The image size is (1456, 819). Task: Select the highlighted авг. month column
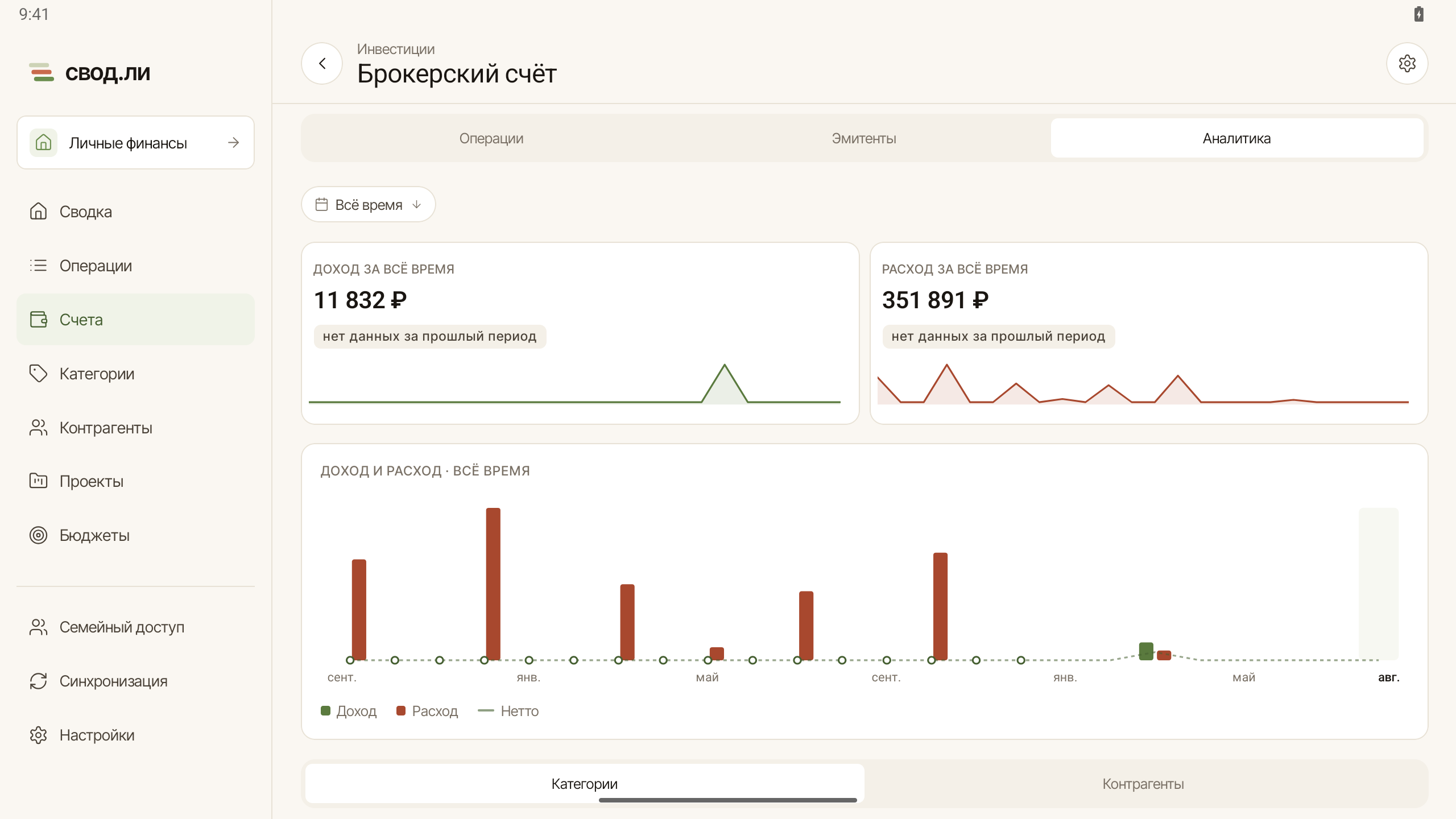[x=1379, y=584]
